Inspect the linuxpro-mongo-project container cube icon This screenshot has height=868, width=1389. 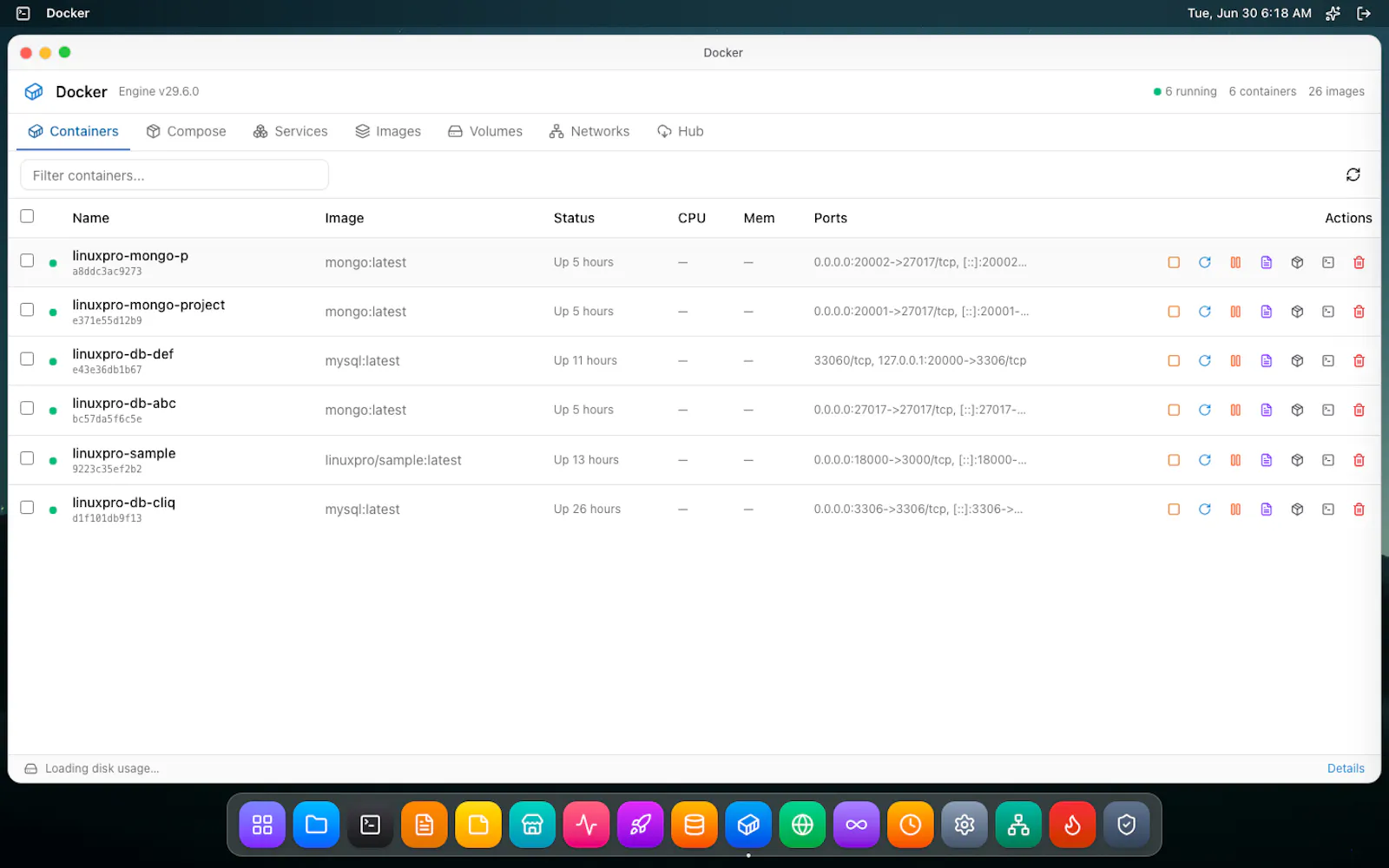tap(1297, 312)
